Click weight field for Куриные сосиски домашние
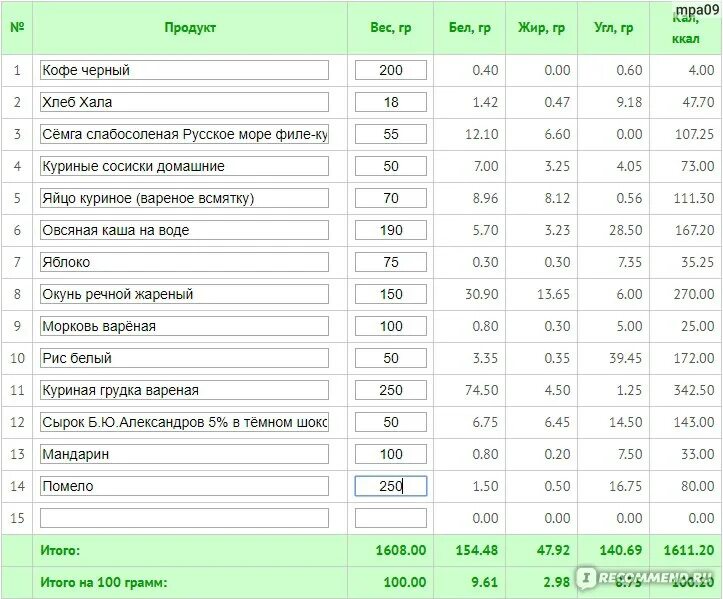723x599 pixels. tap(391, 166)
